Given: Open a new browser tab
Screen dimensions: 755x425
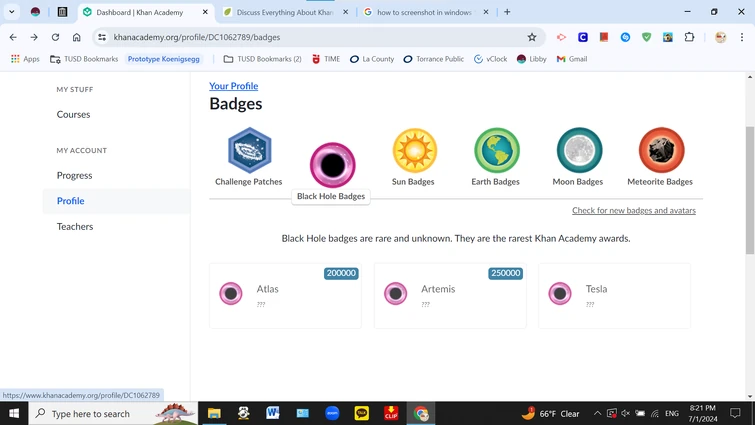Looking at the screenshot, I should tap(507, 12).
